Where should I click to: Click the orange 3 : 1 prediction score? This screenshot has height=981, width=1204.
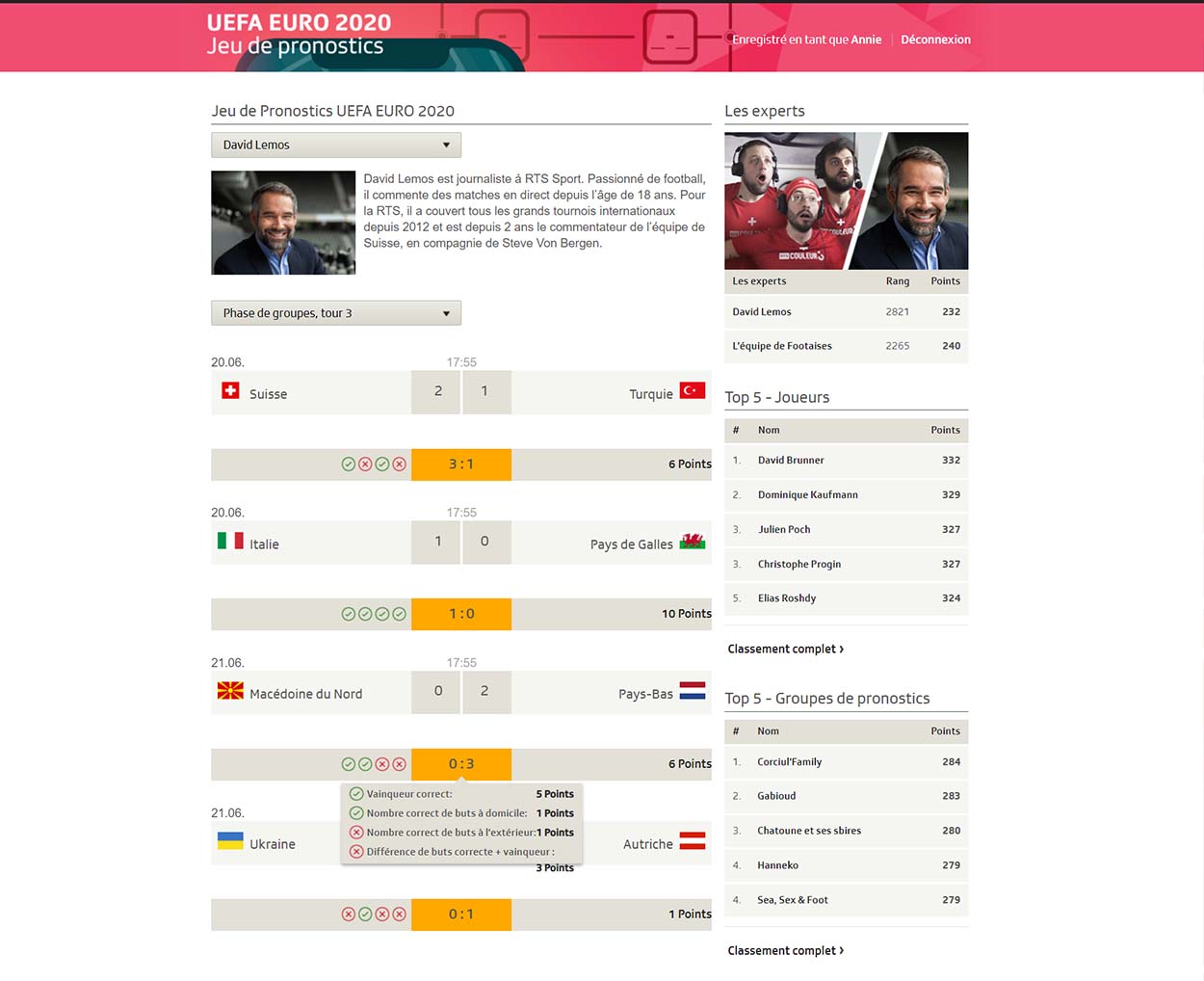(x=461, y=464)
